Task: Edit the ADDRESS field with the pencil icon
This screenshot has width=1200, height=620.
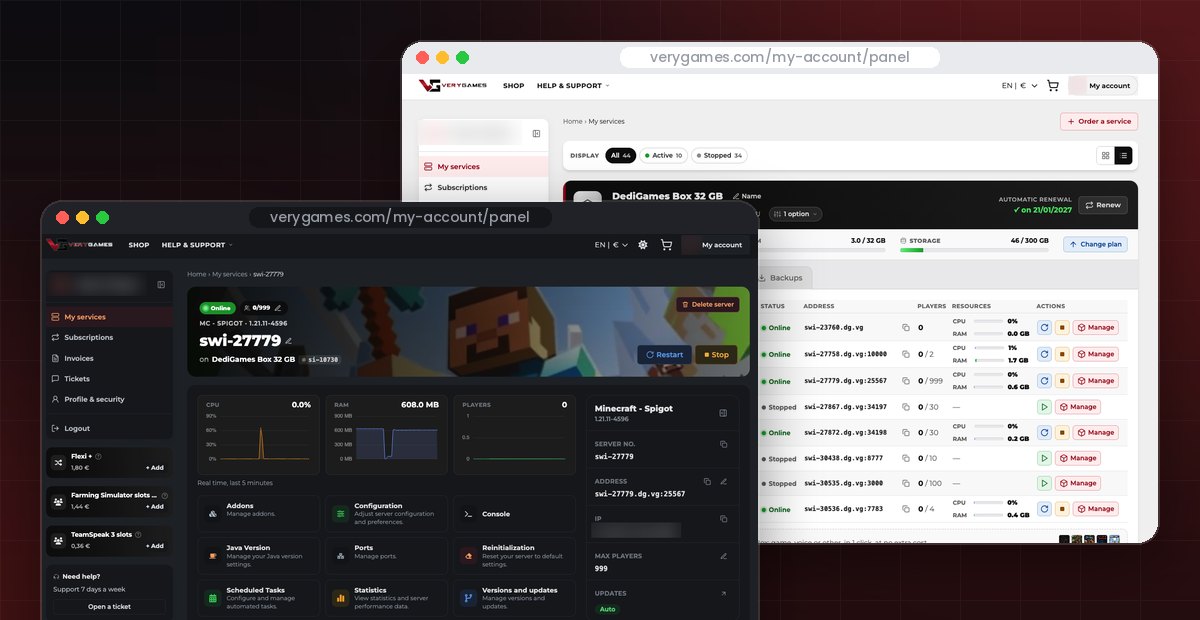Action: click(x=723, y=481)
